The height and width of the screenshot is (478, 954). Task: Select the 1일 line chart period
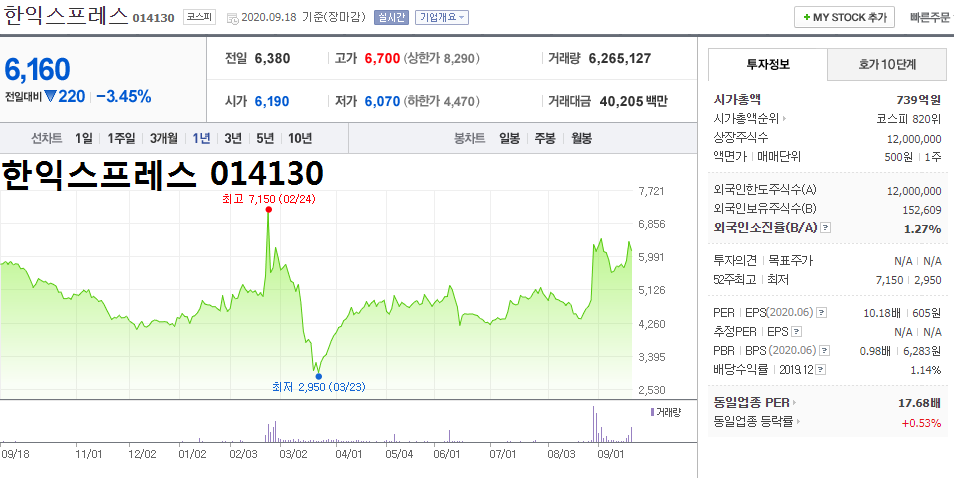tap(83, 139)
